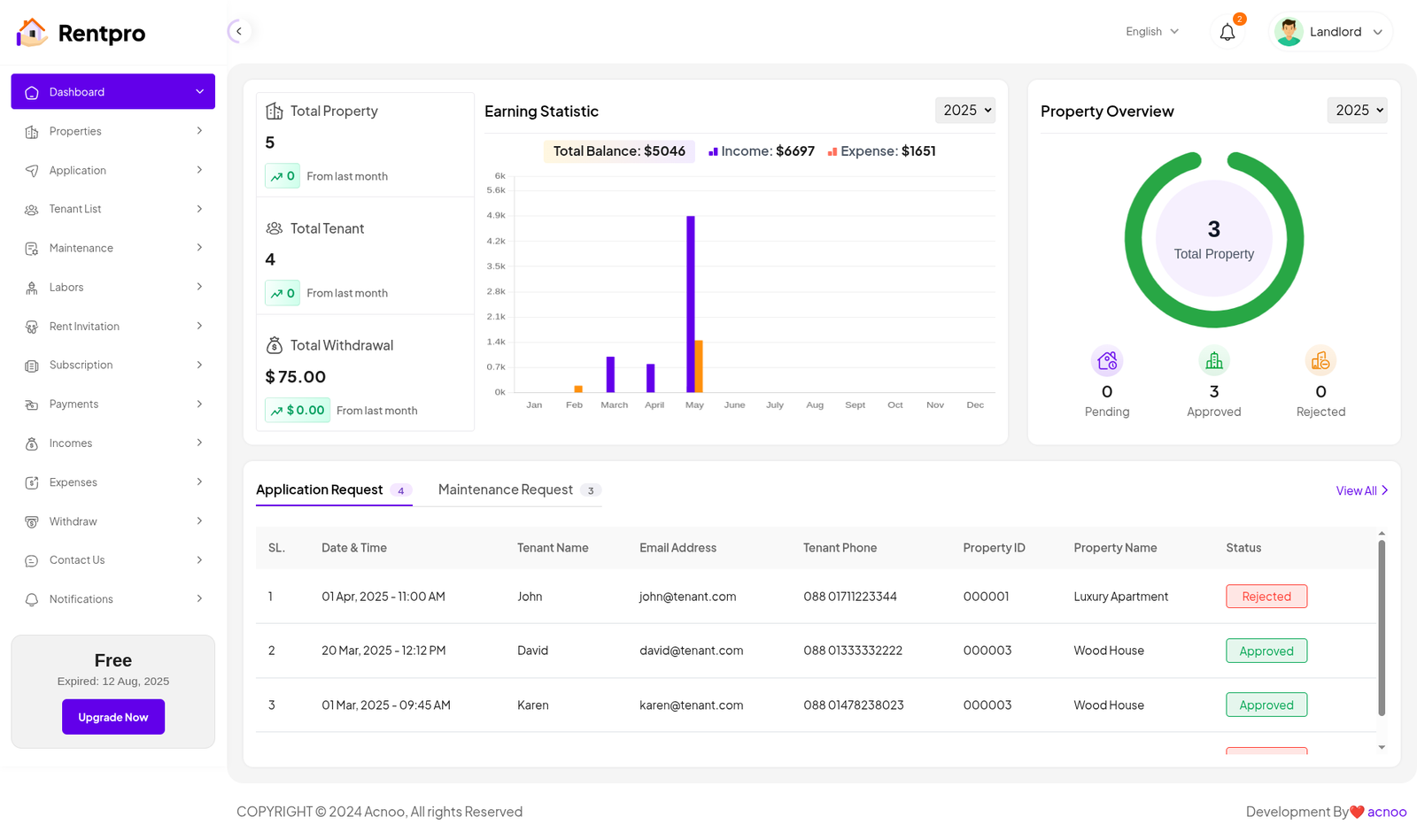Screen dimensions: 1417x840
Task: Click the Rejected property status icon
Action: coord(1320,361)
